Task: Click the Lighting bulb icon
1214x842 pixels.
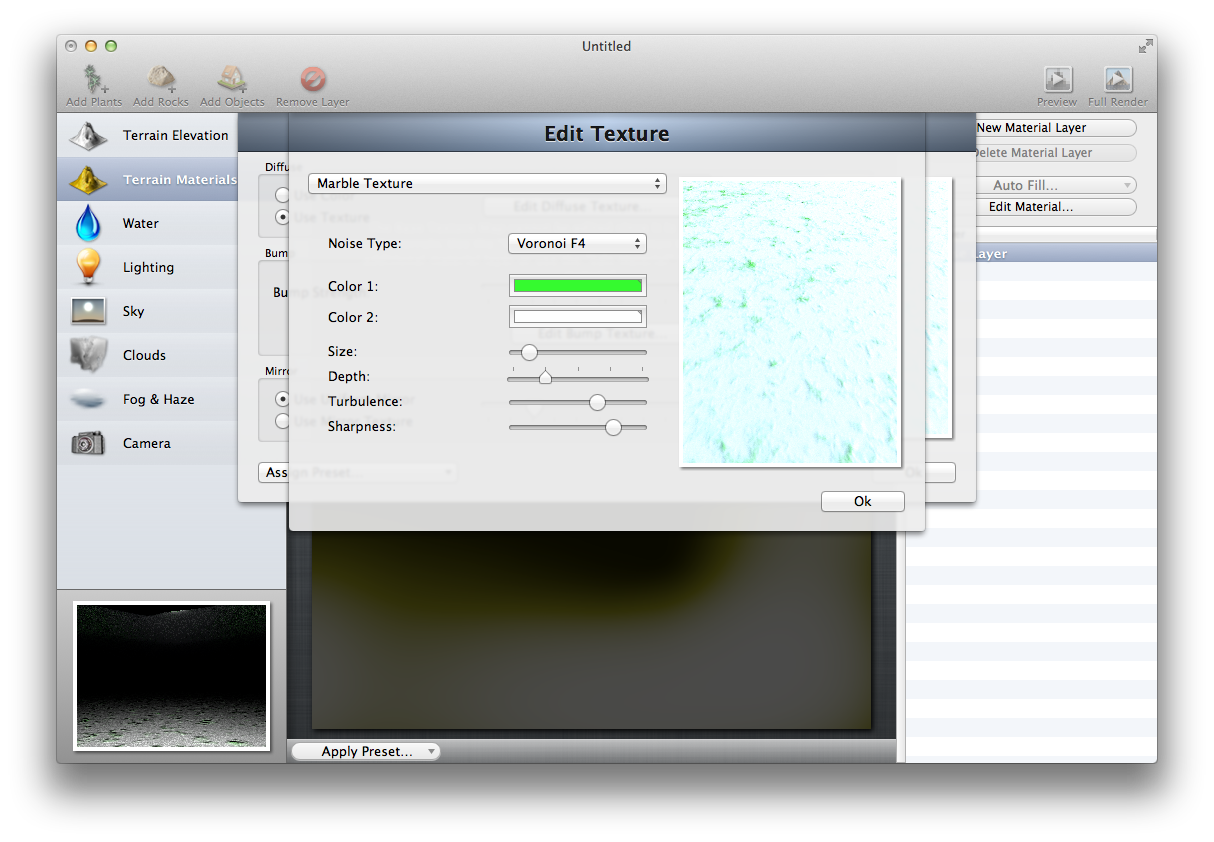Action: coord(88,267)
